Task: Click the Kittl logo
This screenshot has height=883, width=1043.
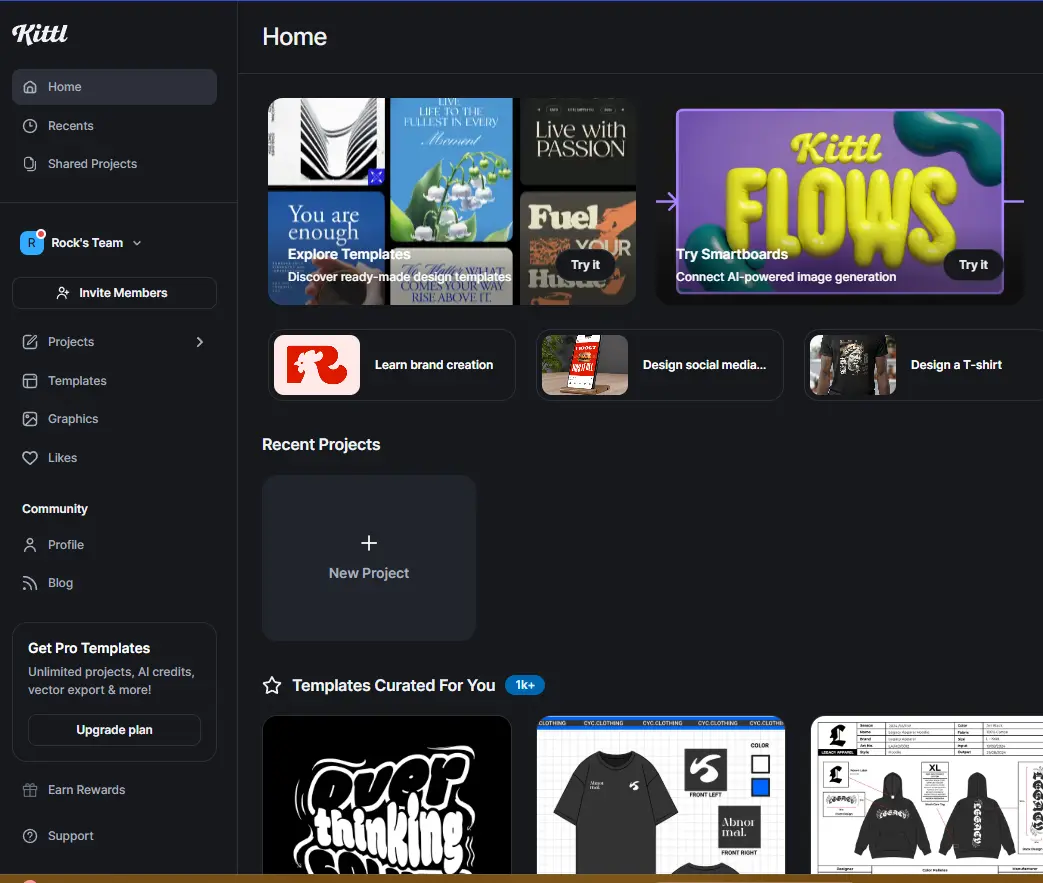Action: tap(40, 34)
